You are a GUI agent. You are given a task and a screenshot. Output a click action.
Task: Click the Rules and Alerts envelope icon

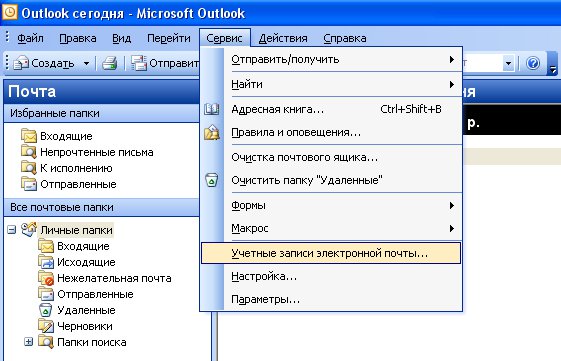point(211,132)
